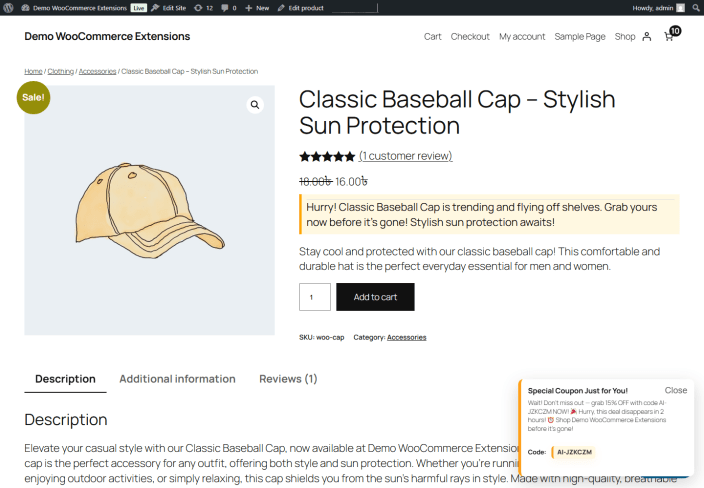Open the Accessories category link
Screen dimensions: 704x488
point(406,337)
